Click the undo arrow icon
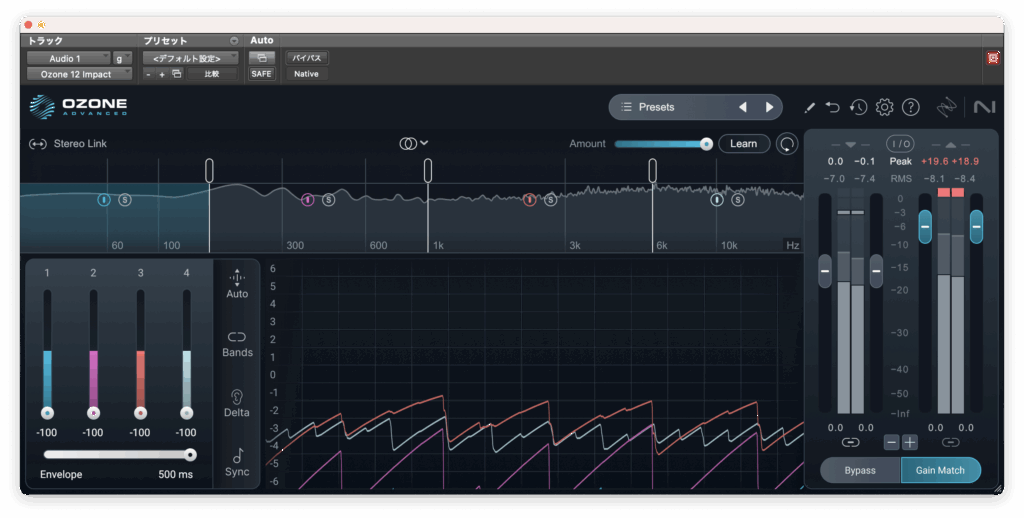1024x518 pixels. [833, 107]
